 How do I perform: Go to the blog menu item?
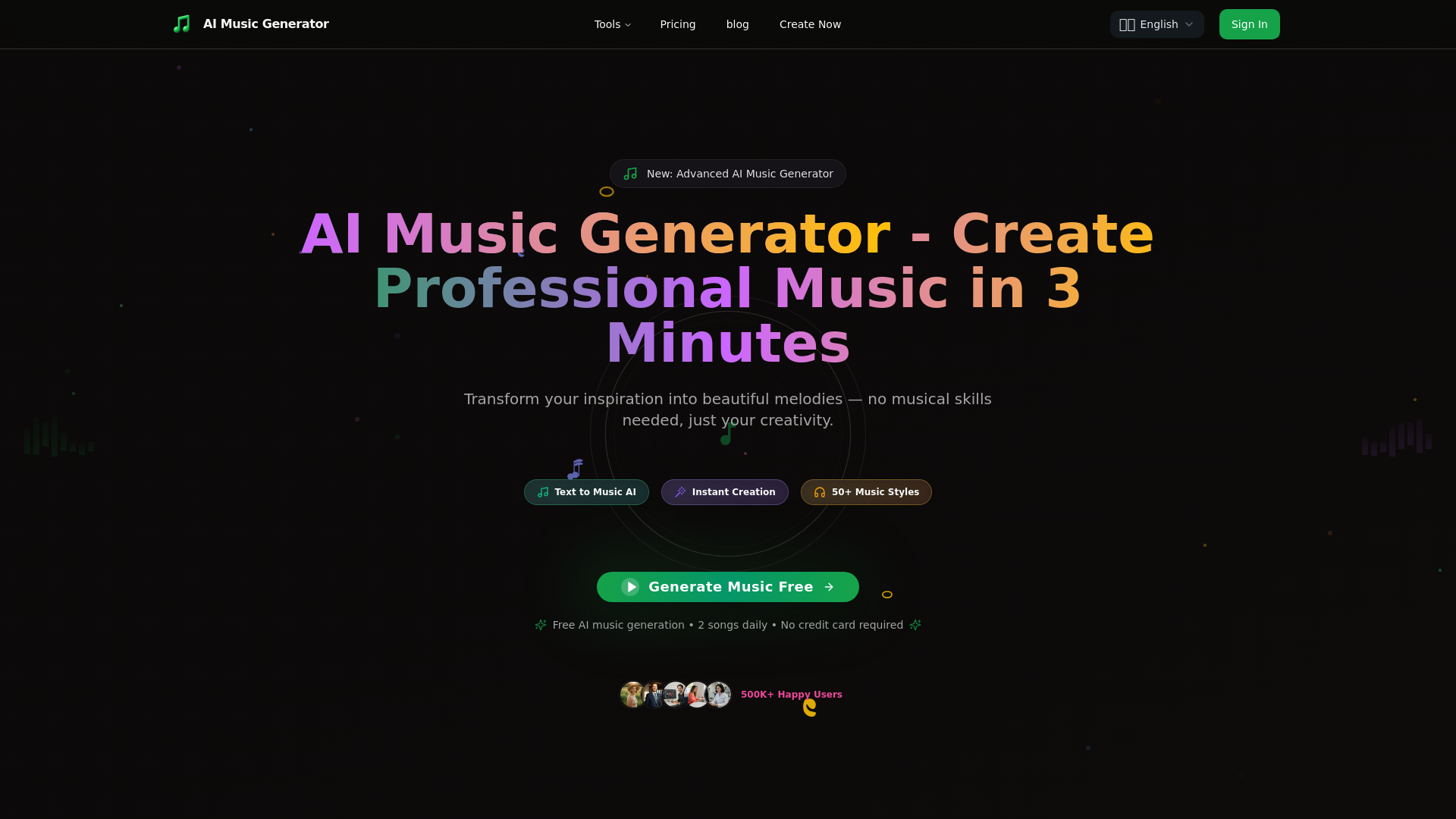[737, 24]
